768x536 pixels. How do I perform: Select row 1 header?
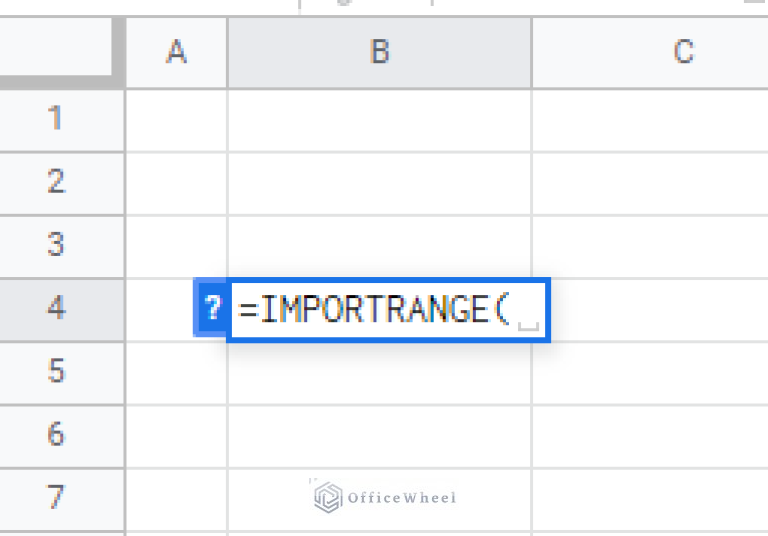tap(56, 119)
